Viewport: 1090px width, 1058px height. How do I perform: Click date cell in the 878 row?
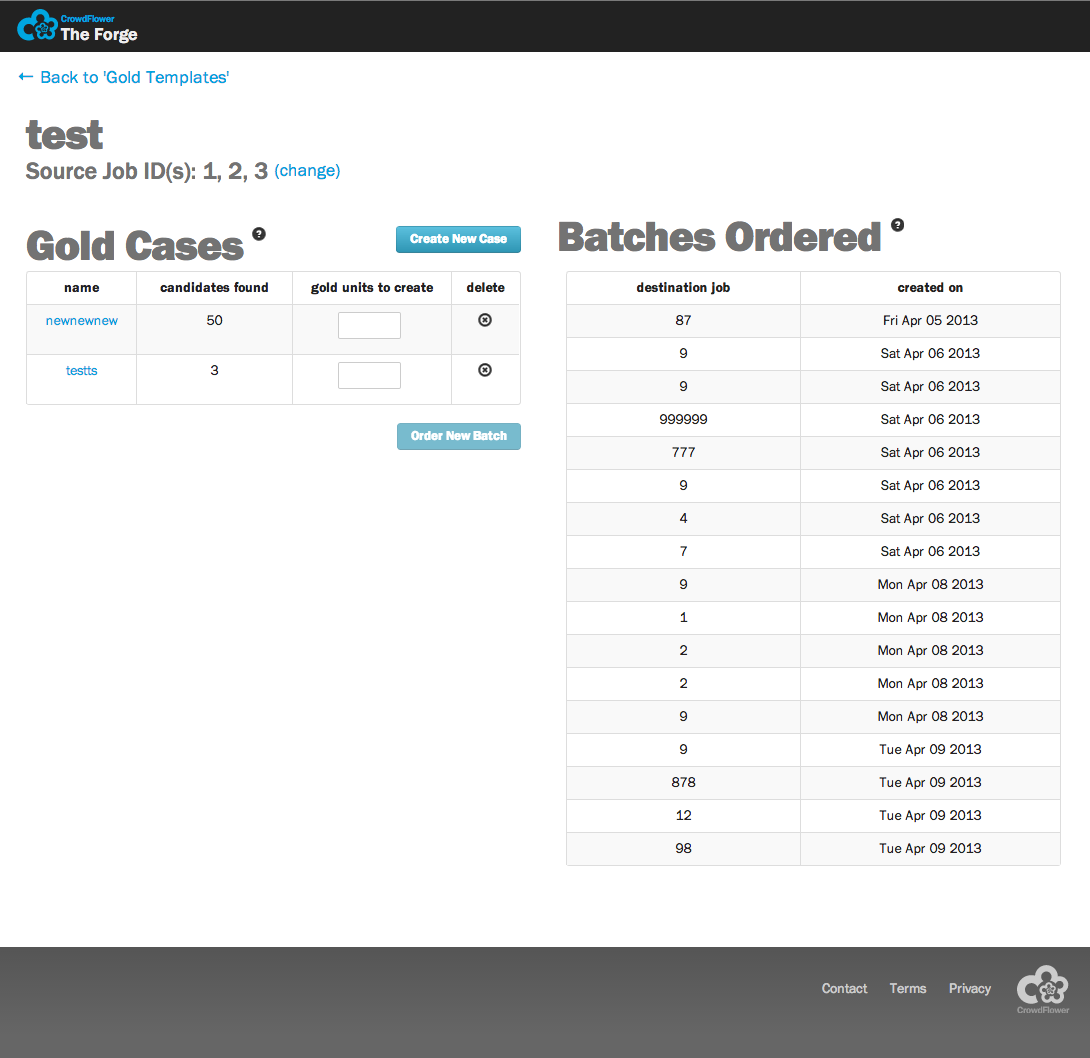click(930, 782)
